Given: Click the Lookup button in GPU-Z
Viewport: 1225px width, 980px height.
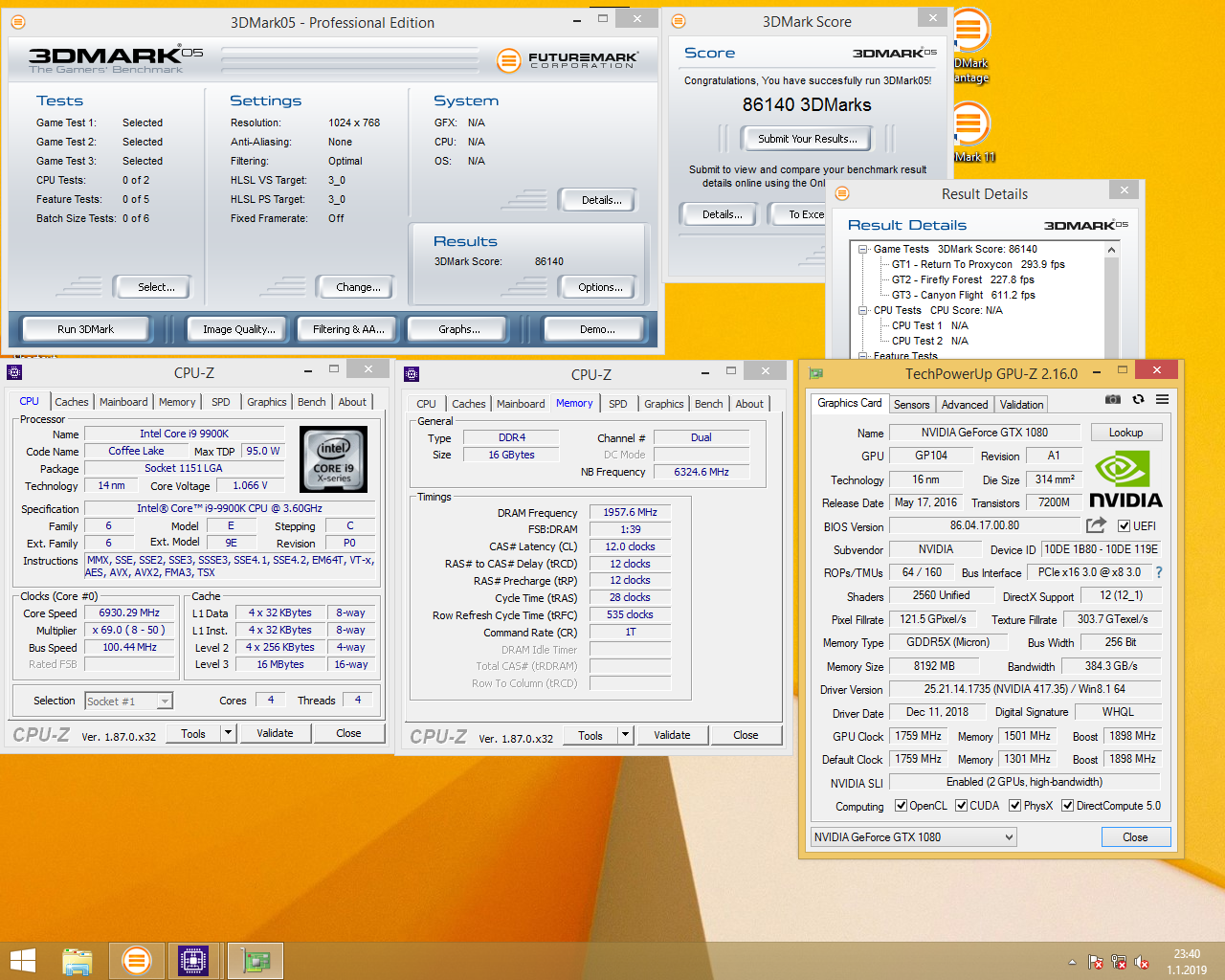Looking at the screenshot, I should point(1125,433).
